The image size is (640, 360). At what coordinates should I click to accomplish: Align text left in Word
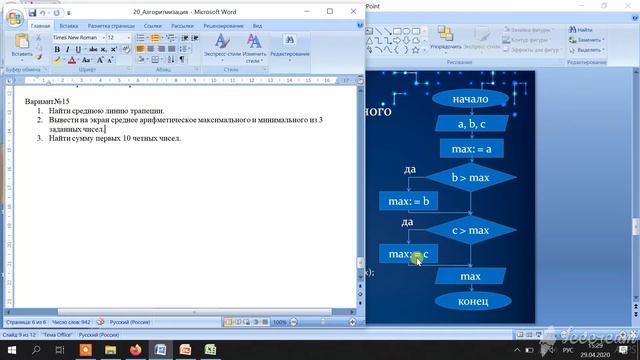click(x=140, y=49)
